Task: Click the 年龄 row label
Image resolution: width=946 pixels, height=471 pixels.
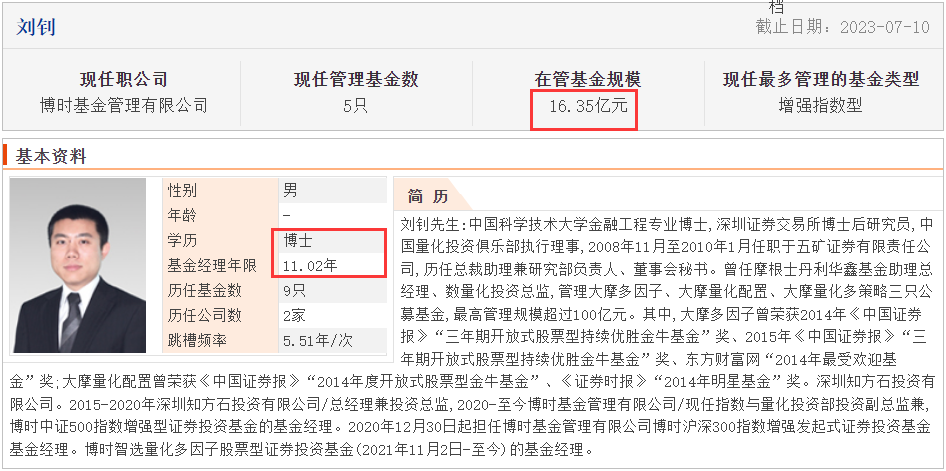Action: (182, 216)
